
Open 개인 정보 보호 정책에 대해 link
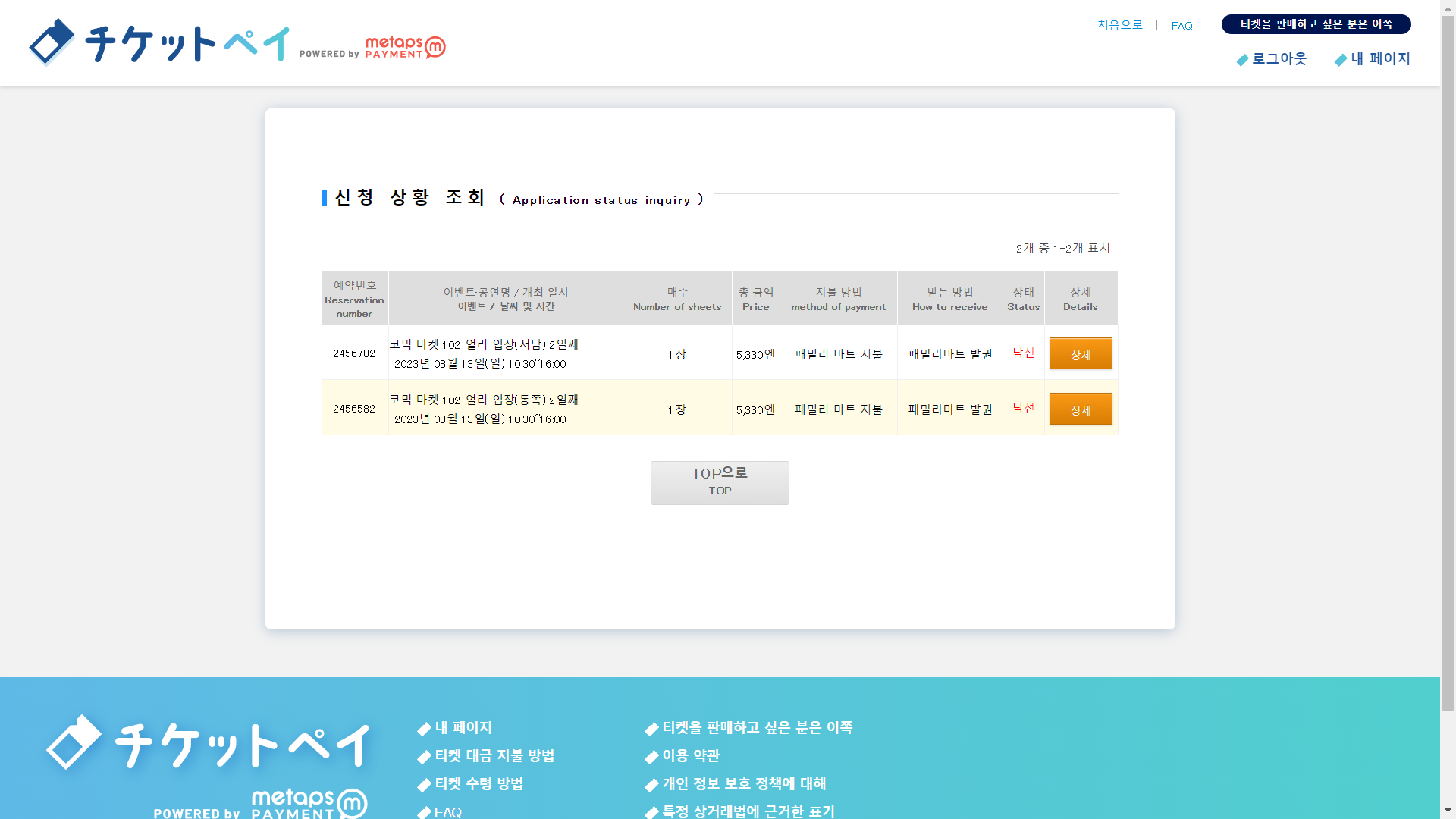coord(744,784)
